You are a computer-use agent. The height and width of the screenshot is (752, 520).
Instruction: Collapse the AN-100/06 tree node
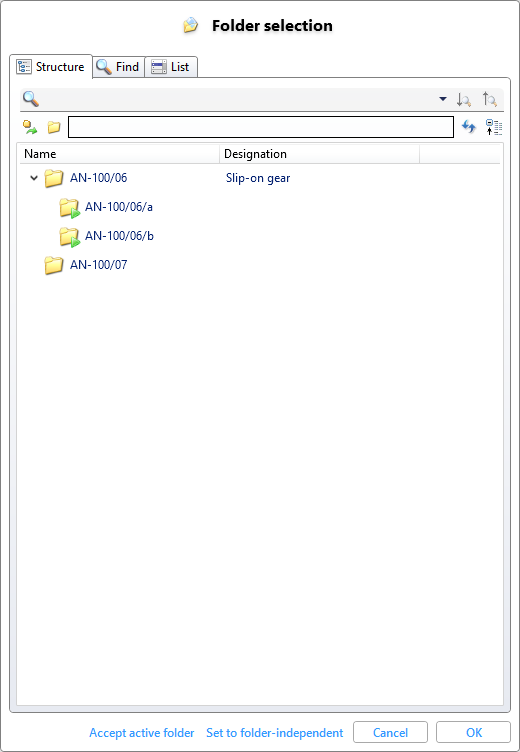pos(34,178)
